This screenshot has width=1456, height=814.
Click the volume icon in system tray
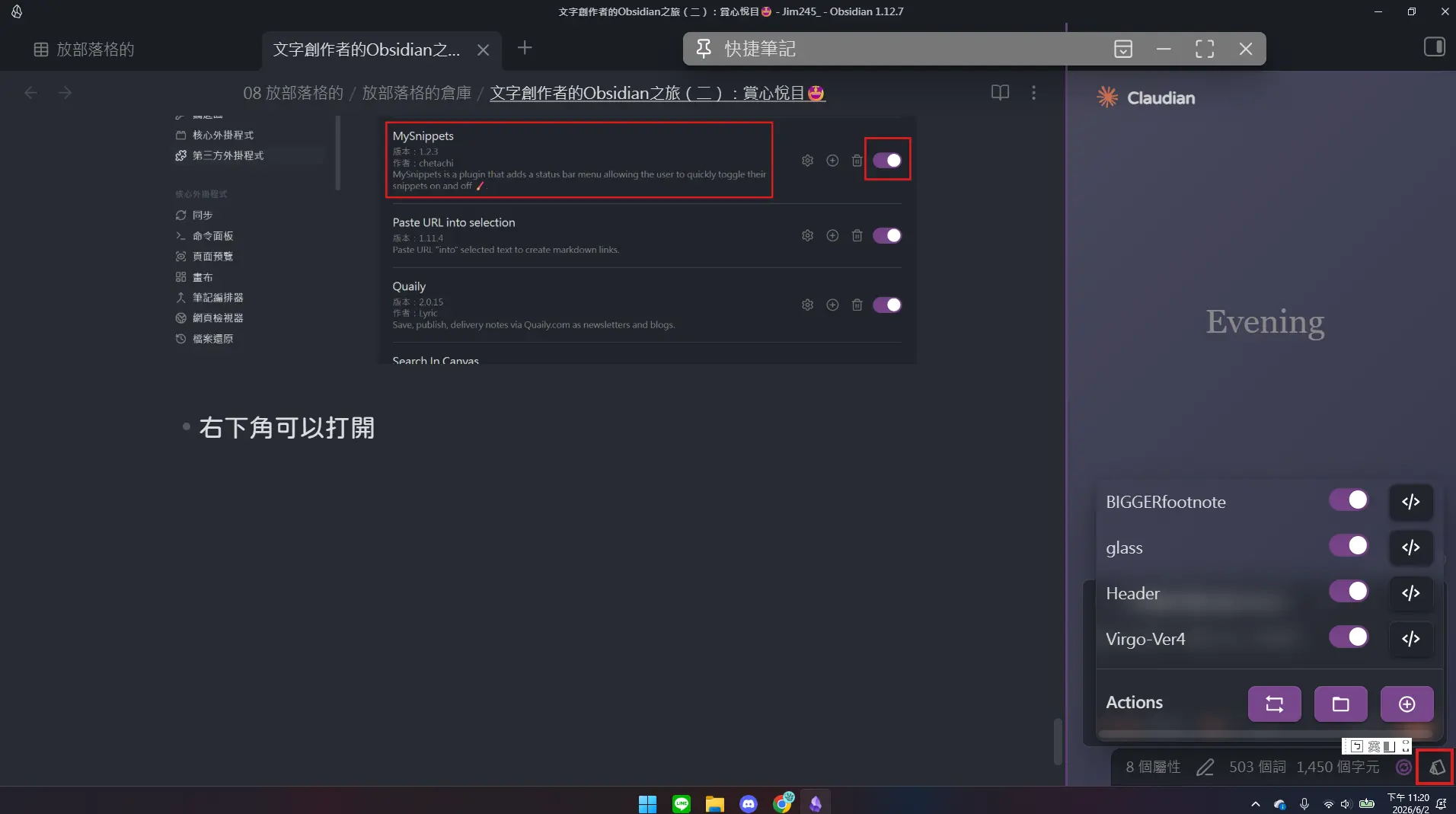coord(1346,804)
